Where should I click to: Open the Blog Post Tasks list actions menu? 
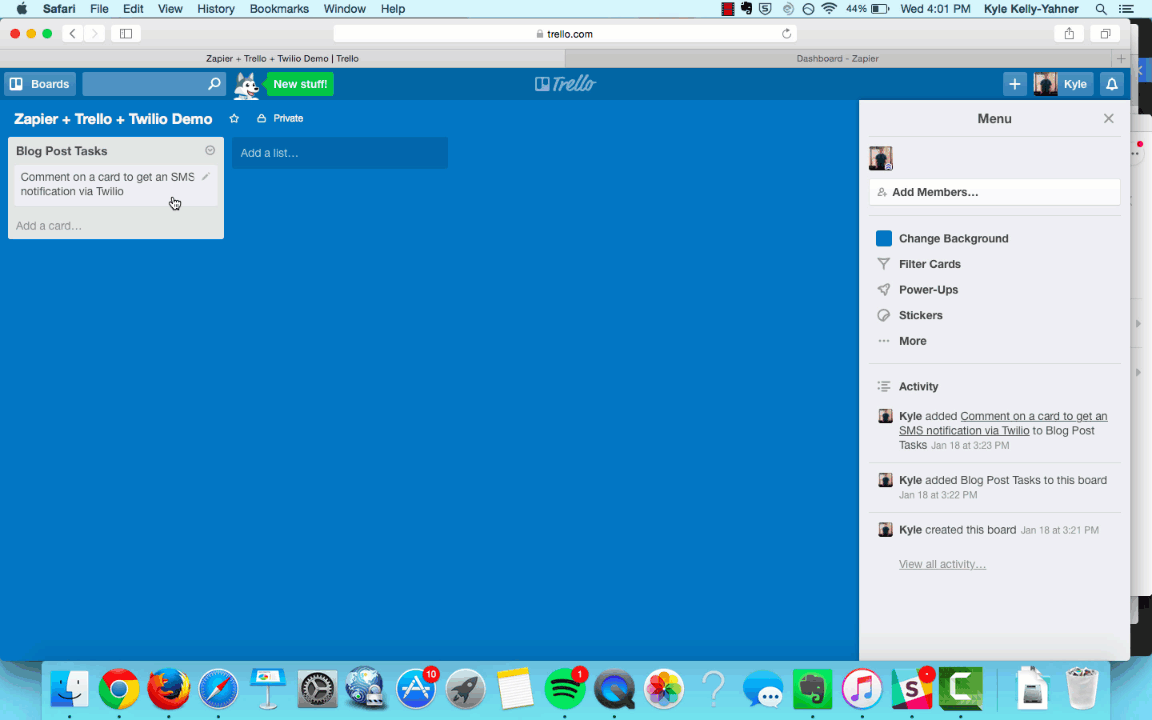210,151
